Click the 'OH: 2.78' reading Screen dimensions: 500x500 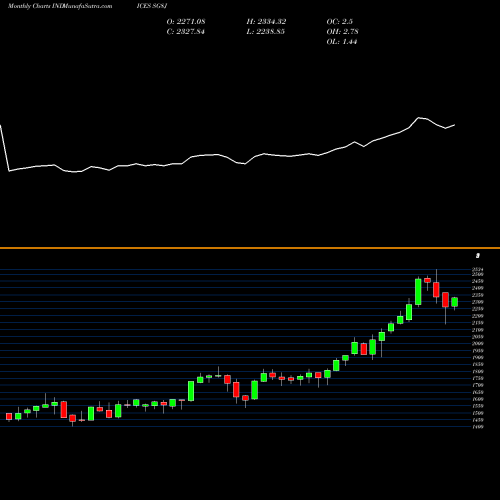343,31
